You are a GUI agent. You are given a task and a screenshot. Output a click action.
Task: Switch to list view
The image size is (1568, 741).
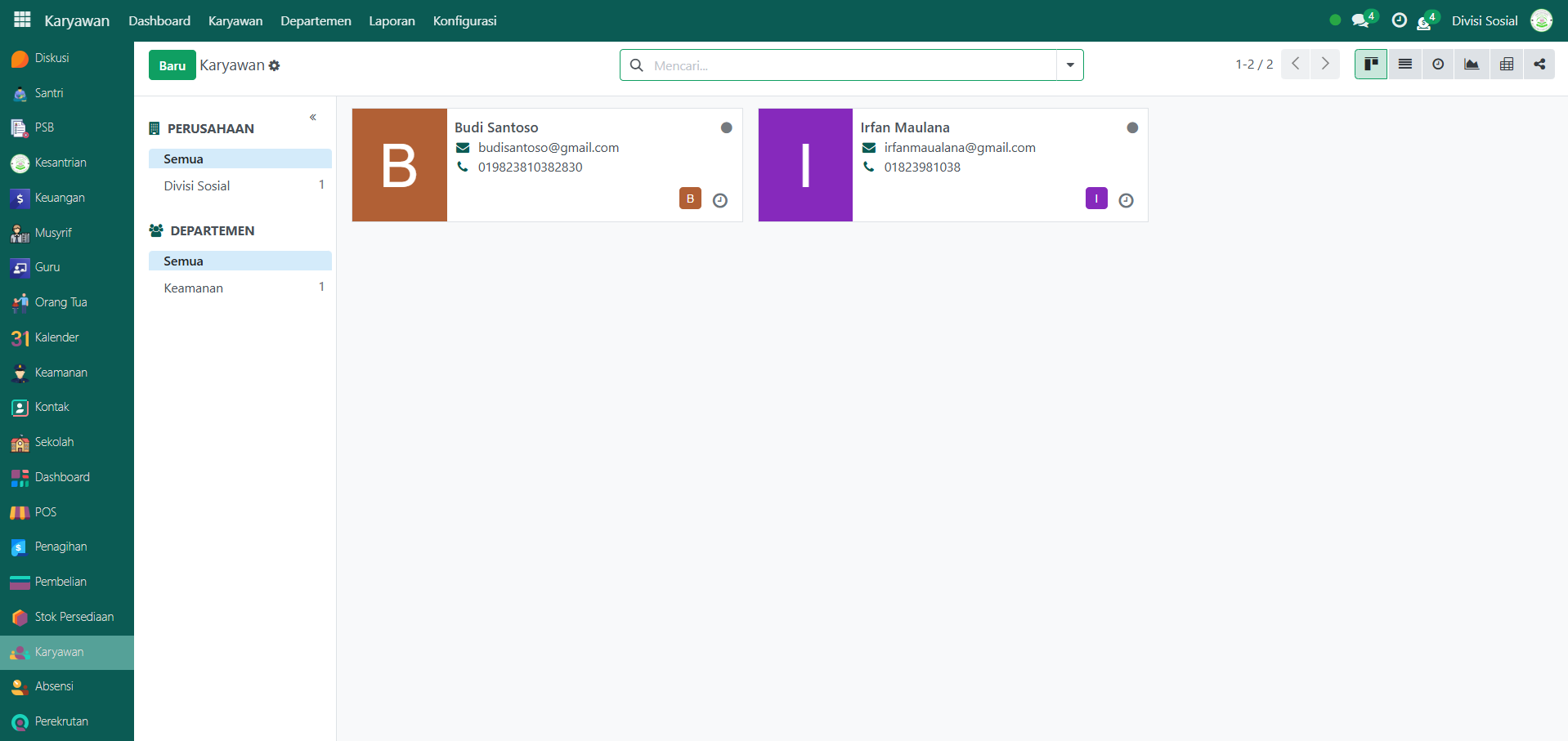point(1404,65)
